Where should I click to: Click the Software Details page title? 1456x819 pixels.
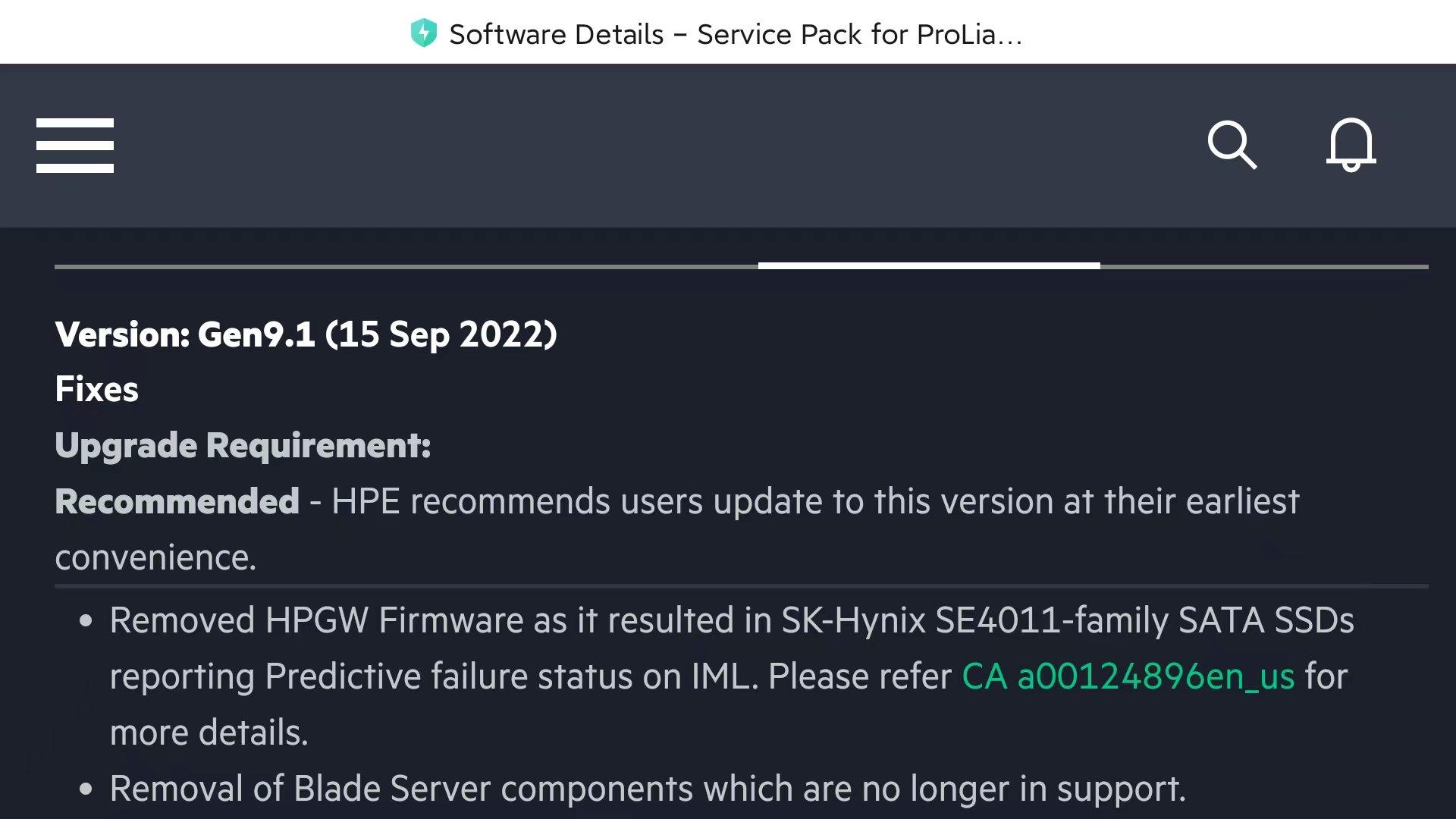coord(735,34)
